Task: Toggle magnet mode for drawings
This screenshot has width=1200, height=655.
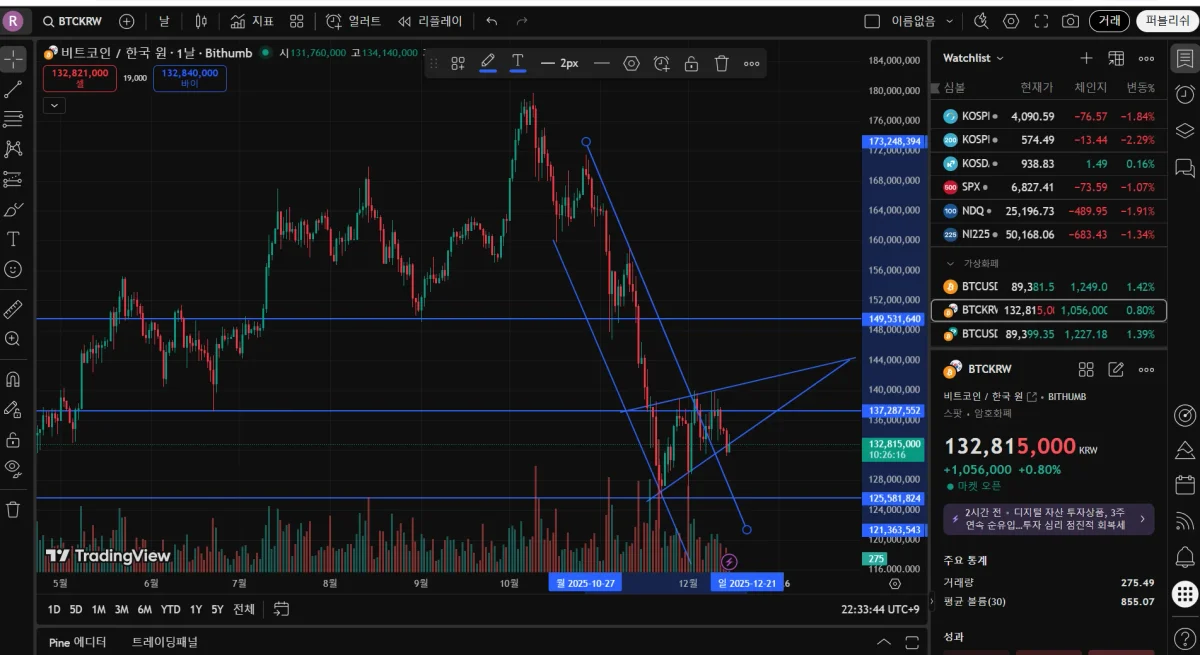Action: click(13, 380)
